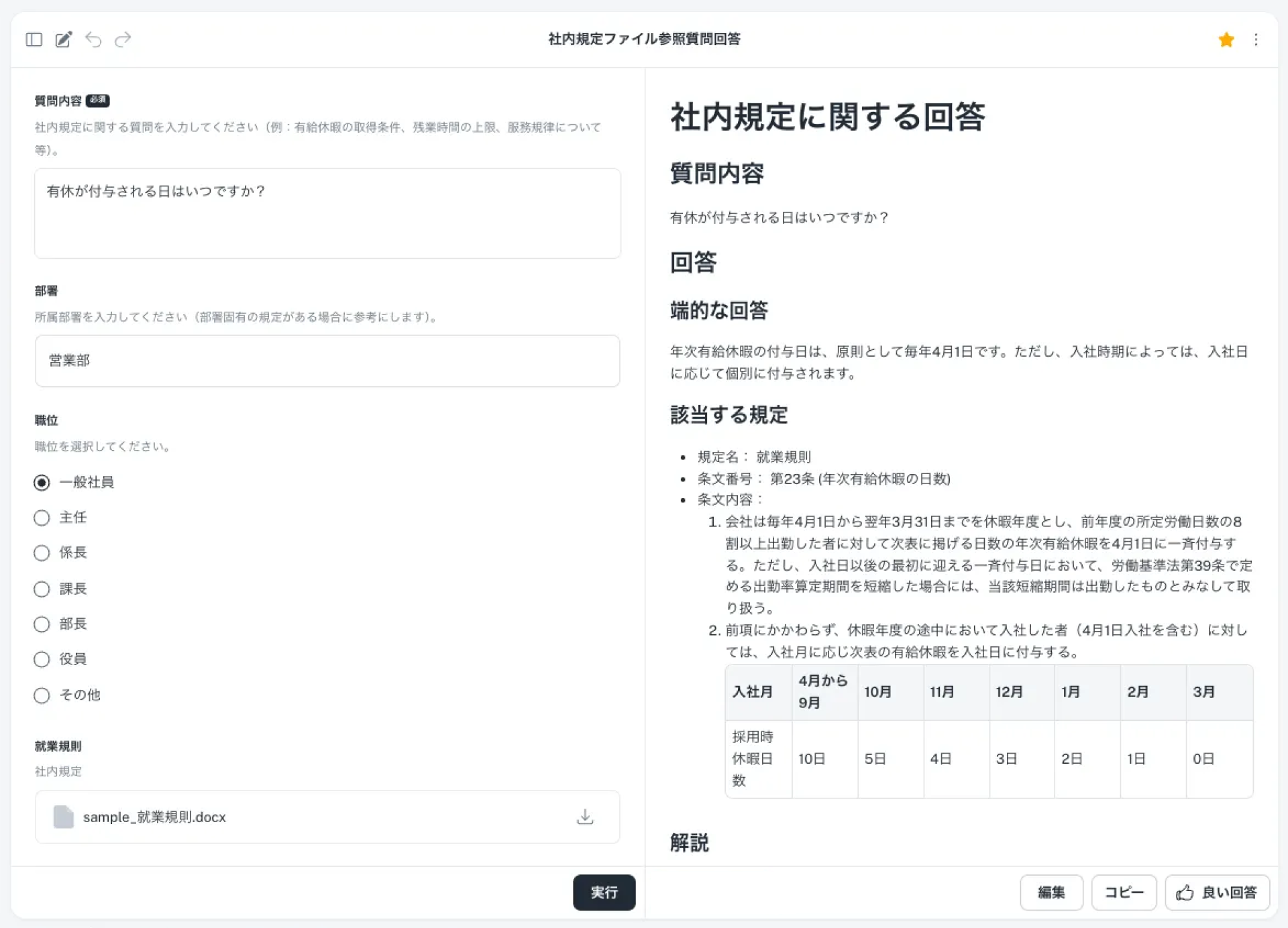Click the redo arrow icon
Screen dimensions: 1288x928
click(x=123, y=40)
